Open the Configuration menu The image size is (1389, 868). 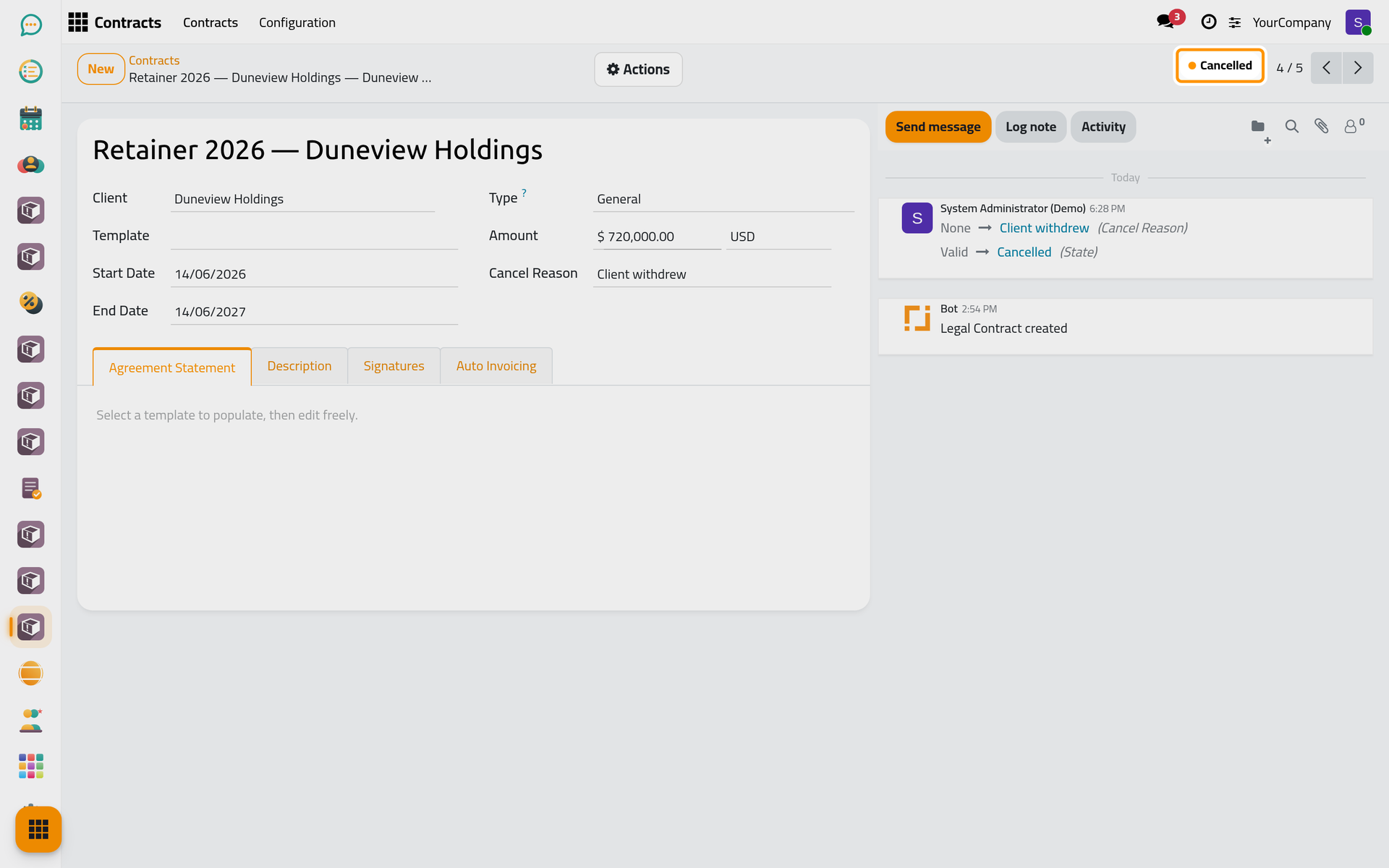click(297, 22)
